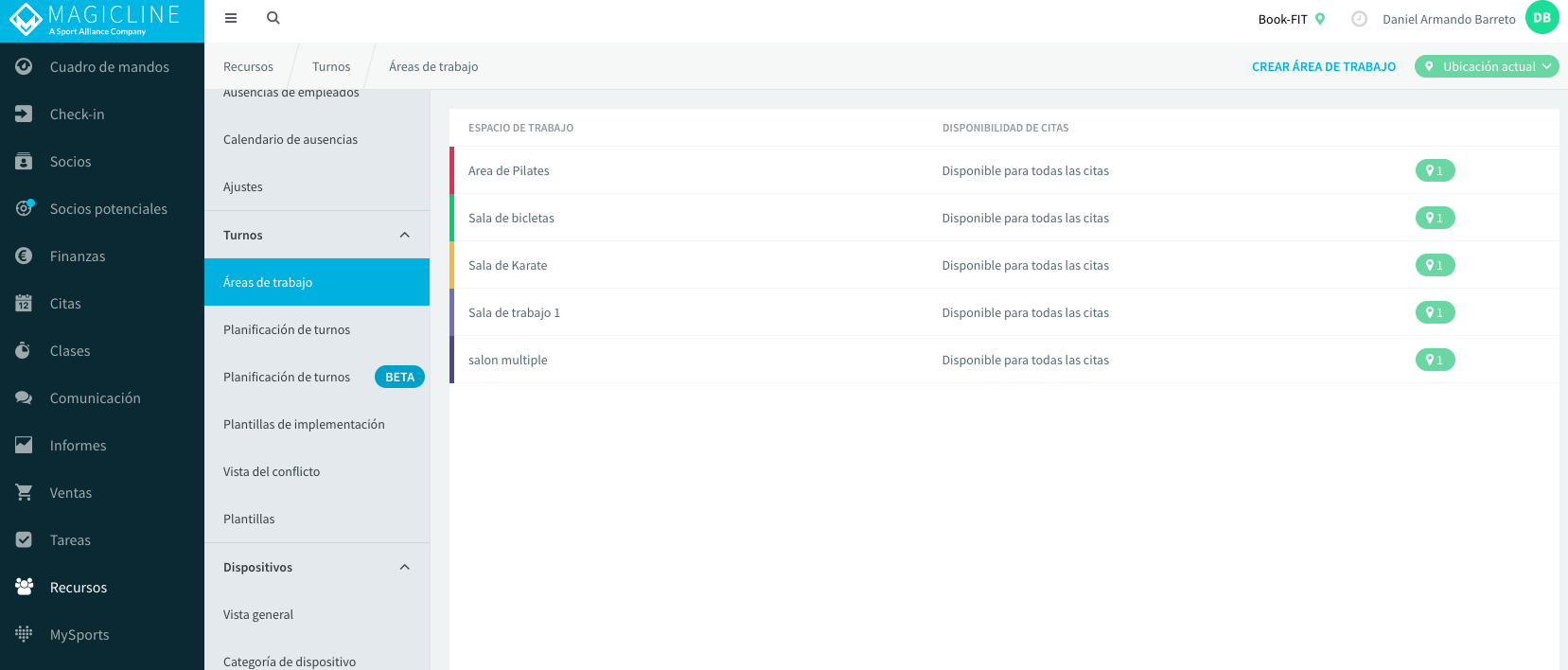
Task: Click location badge on Sala de trabajo 1 row
Action: pos(1435,312)
